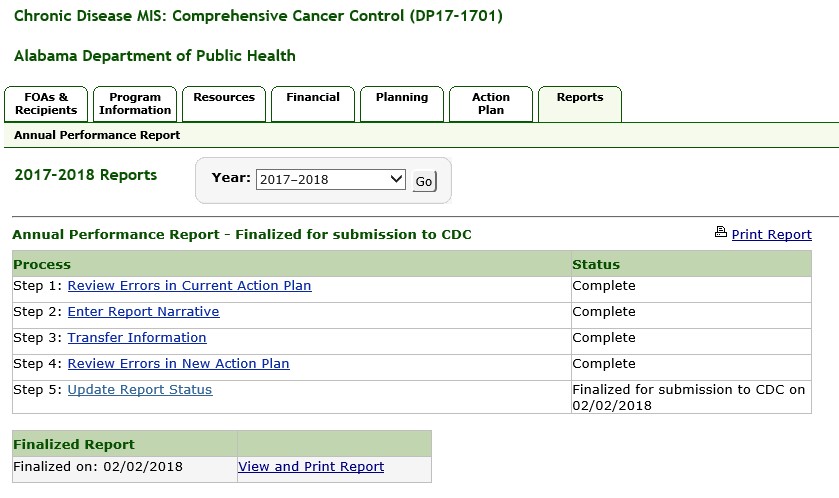Open Review Errors in Current Action Plan
Image resolution: width=839 pixels, height=498 pixels.
pyautogui.click(x=189, y=286)
